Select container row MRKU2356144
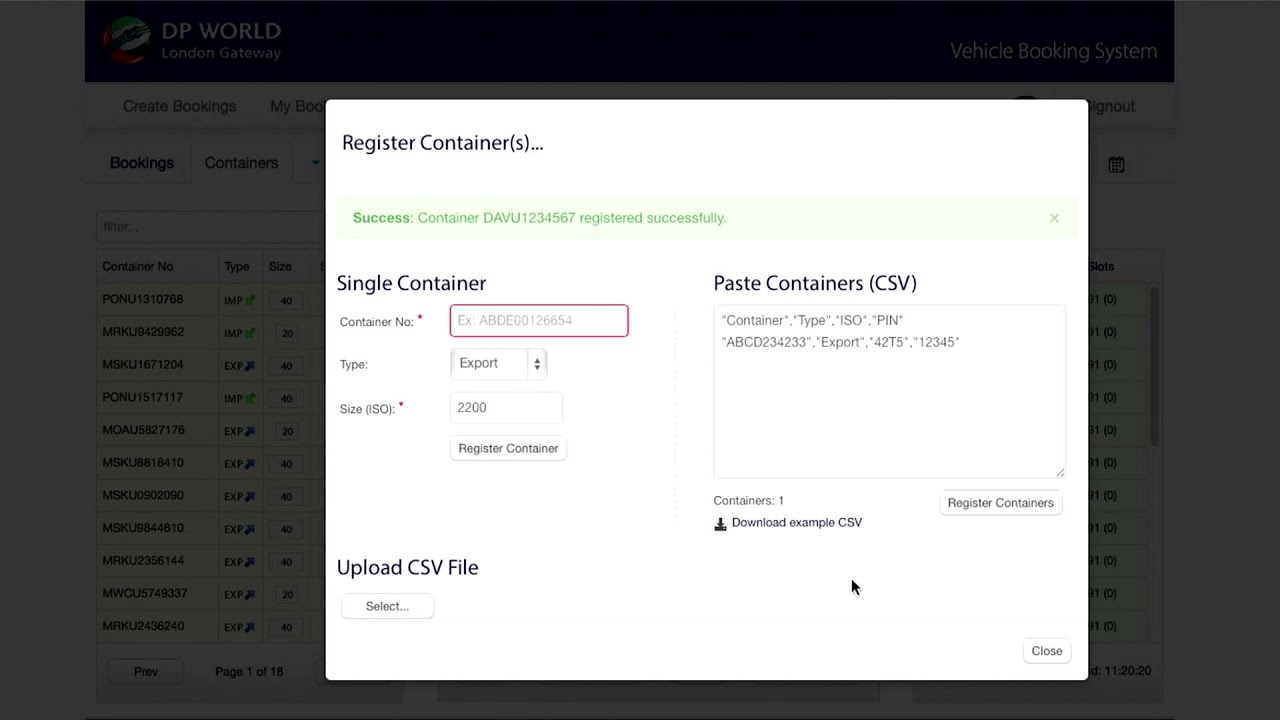This screenshot has width=1280, height=720. 142,561
